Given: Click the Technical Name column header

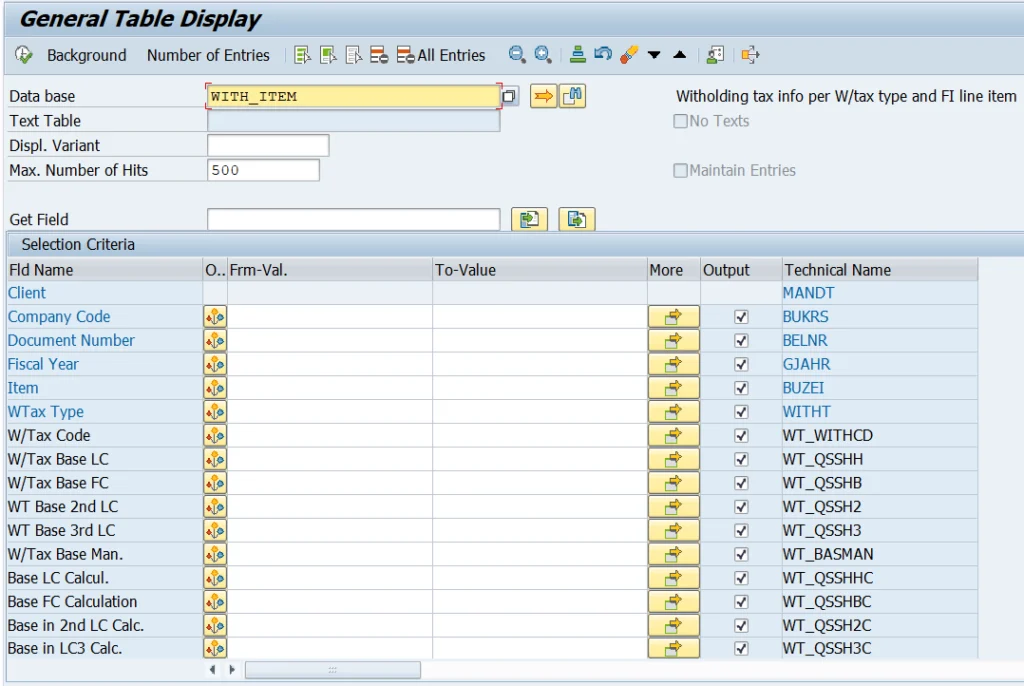Looking at the screenshot, I should pos(880,270).
